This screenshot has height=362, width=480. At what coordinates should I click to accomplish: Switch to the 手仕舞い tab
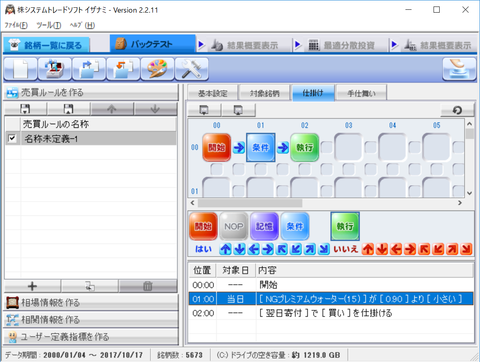pos(361,93)
